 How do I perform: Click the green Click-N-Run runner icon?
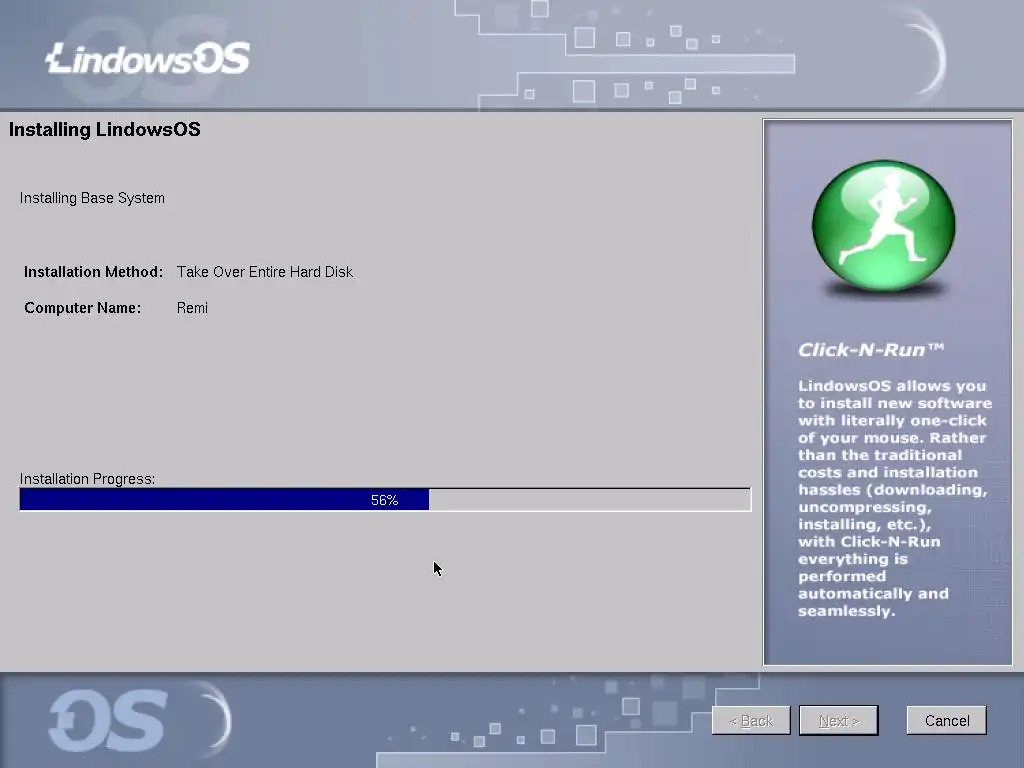[884, 226]
